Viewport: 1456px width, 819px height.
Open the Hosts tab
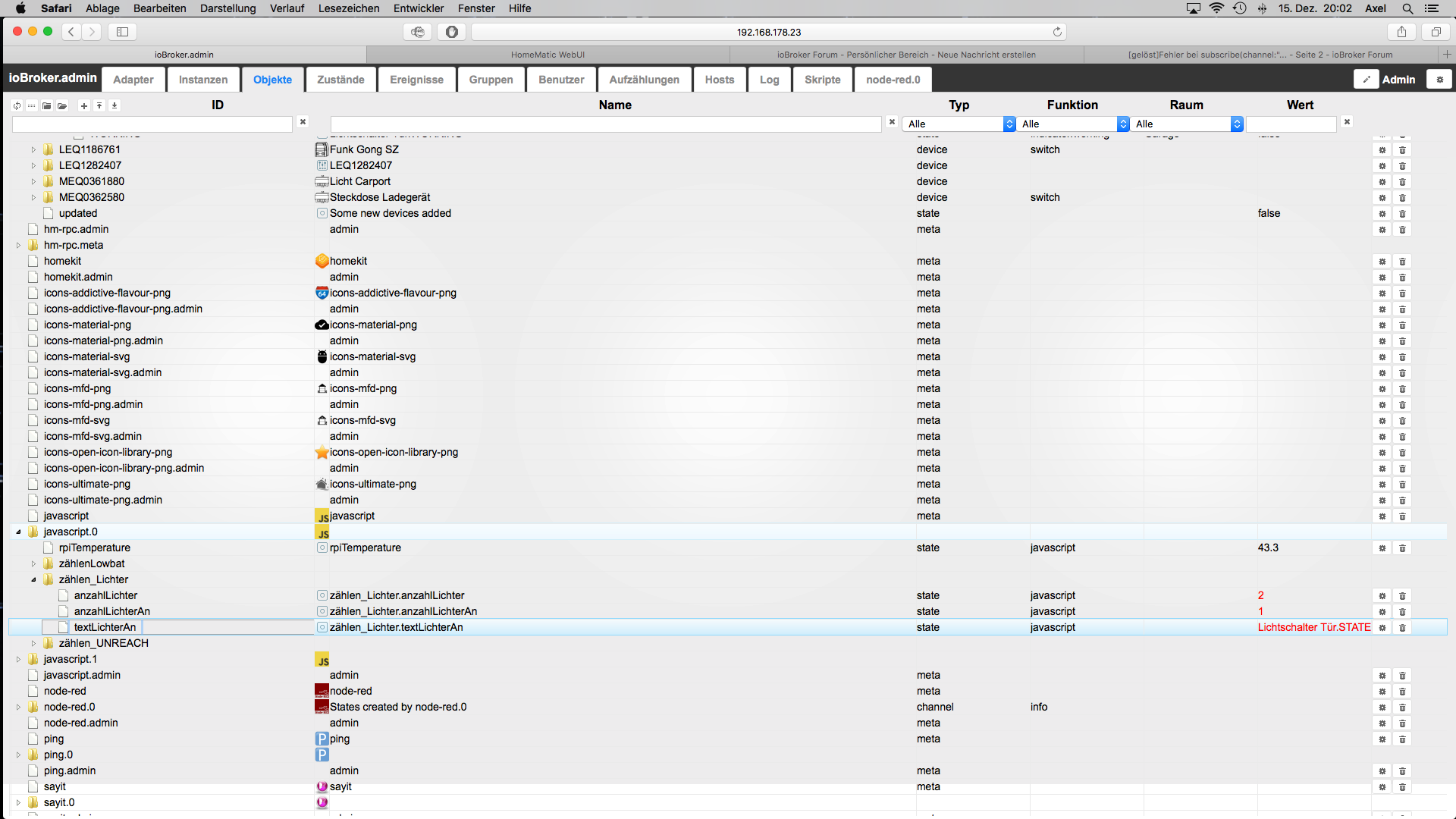pyautogui.click(x=719, y=80)
